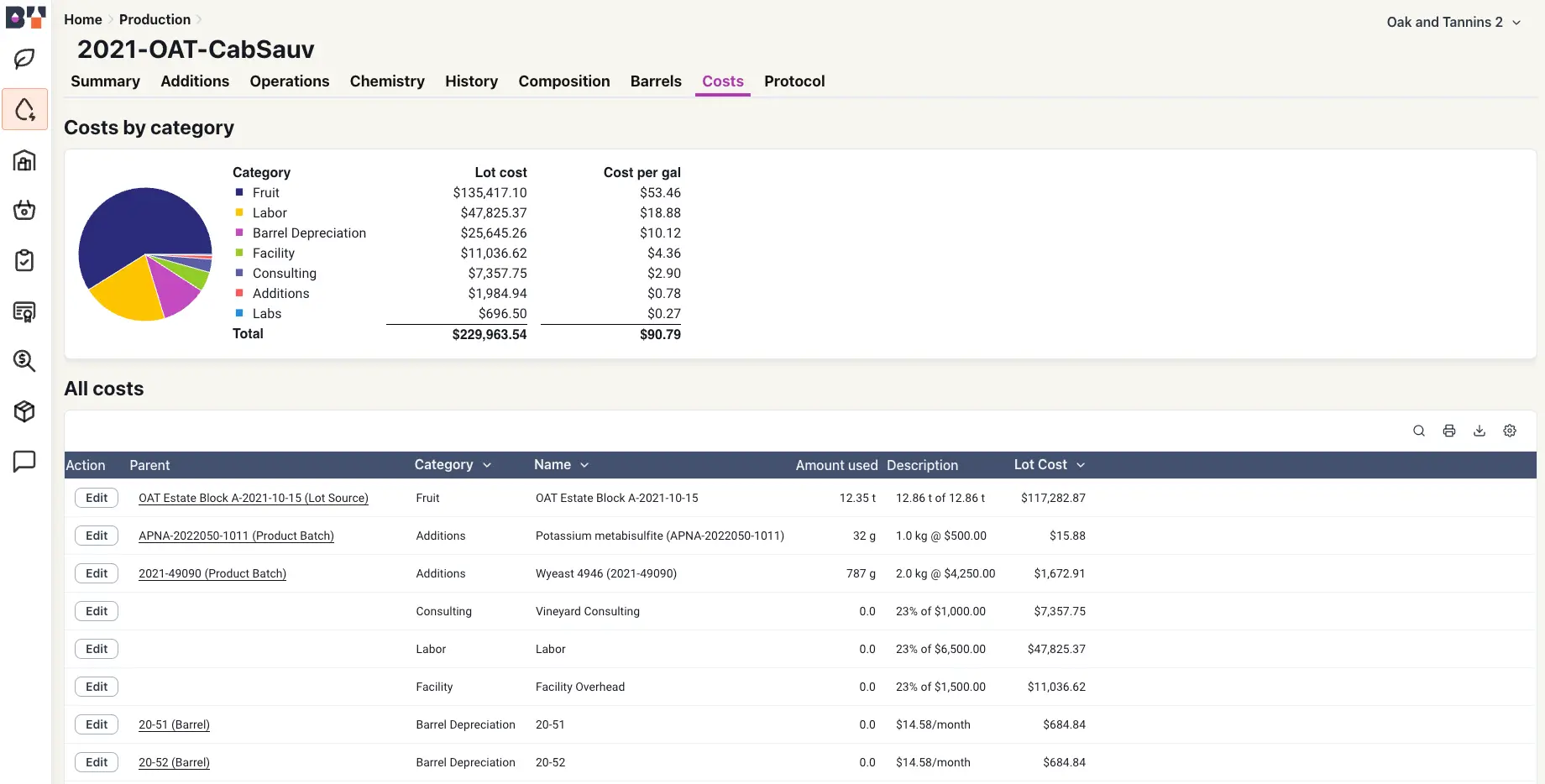Open the Category column filter dropdown

coord(487,465)
